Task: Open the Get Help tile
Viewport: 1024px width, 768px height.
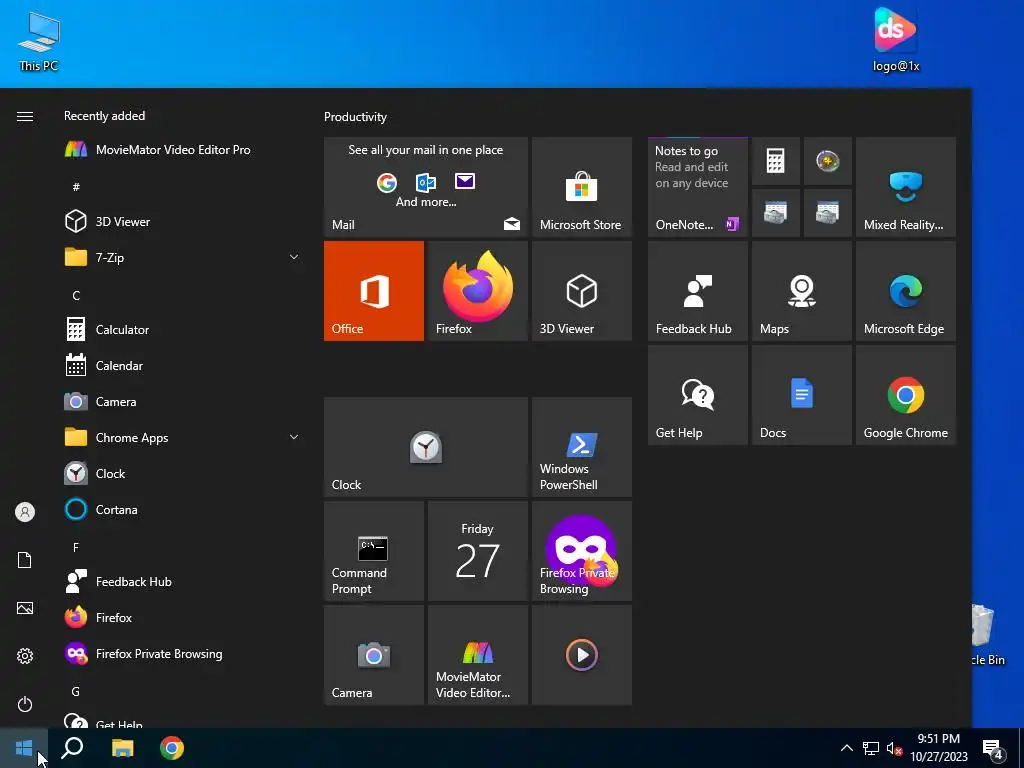Action: (x=697, y=395)
